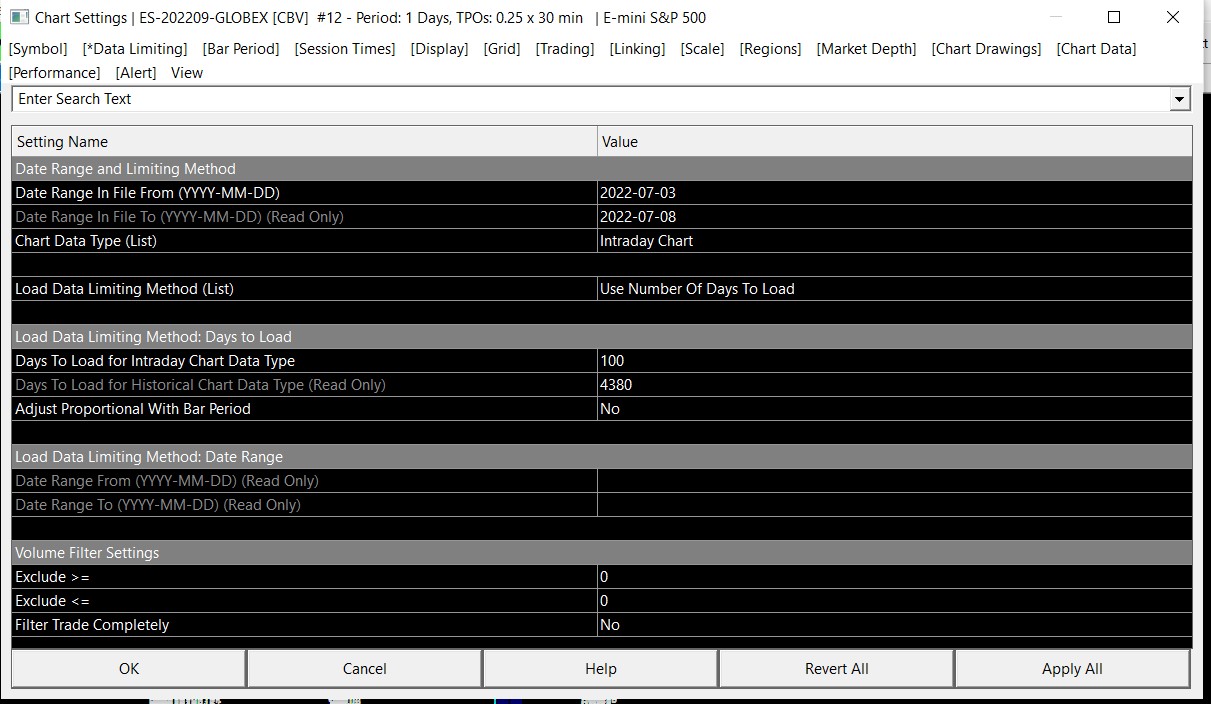Select the 2022-07-08 date range to value
The height and width of the screenshot is (704, 1211).
click(895, 217)
